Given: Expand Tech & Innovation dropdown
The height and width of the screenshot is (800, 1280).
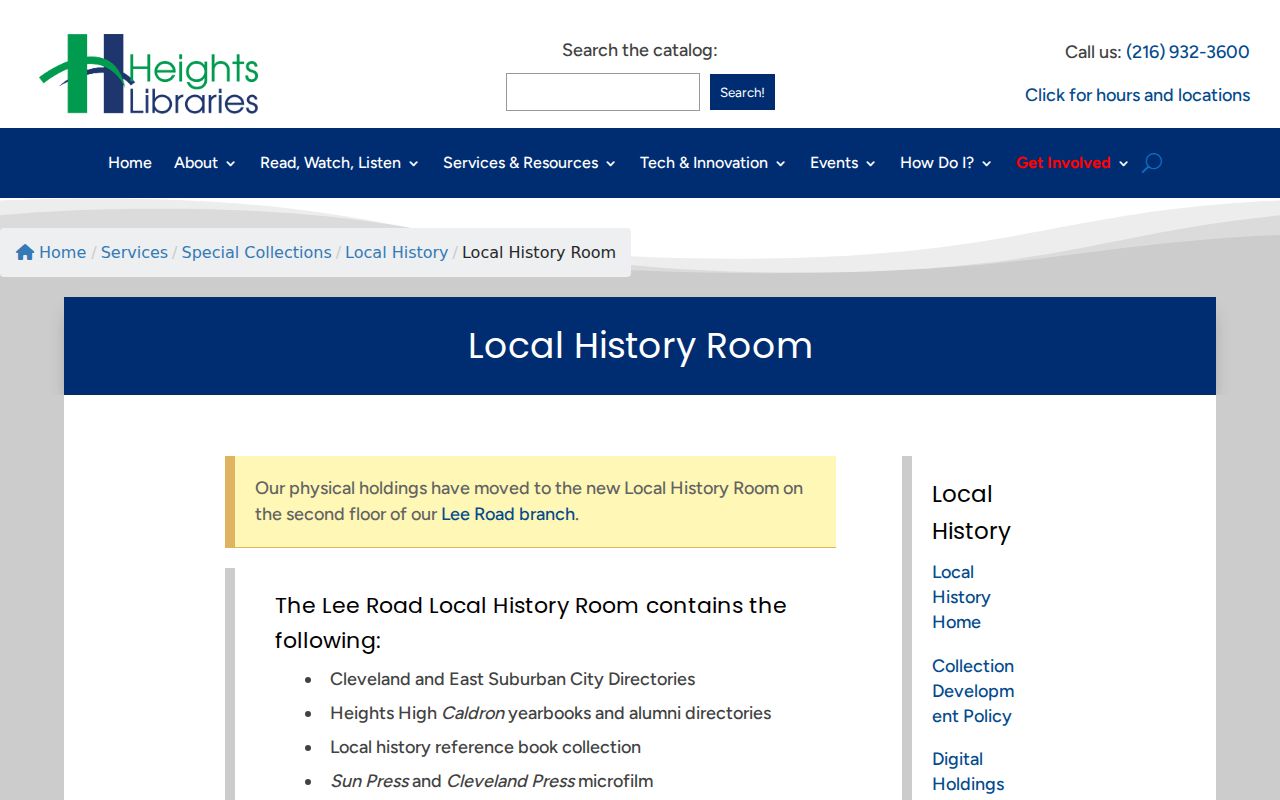Looking at the screenshot, I should click(x=713, y=163).
